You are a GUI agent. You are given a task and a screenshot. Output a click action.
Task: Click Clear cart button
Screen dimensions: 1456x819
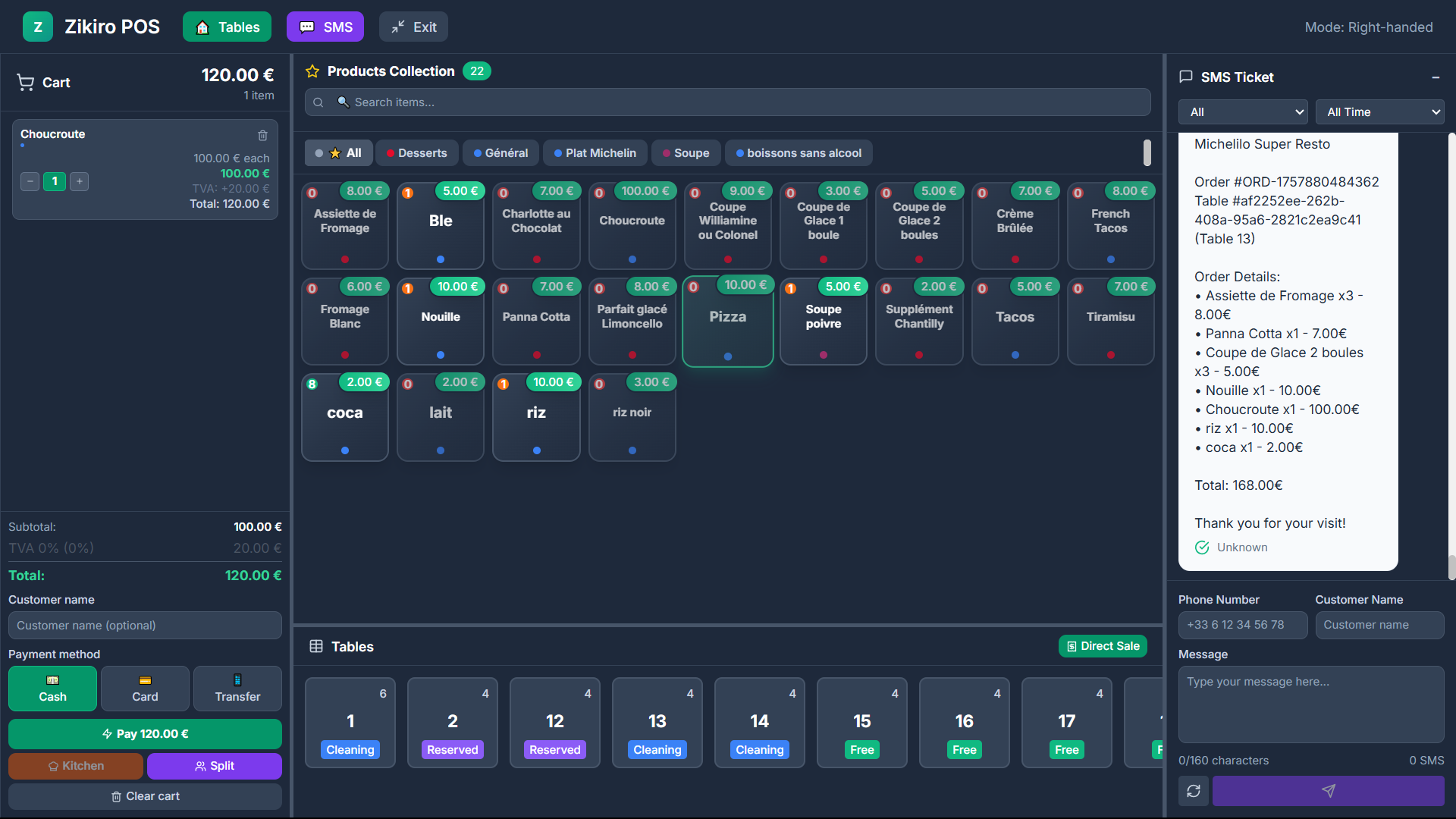145,796
